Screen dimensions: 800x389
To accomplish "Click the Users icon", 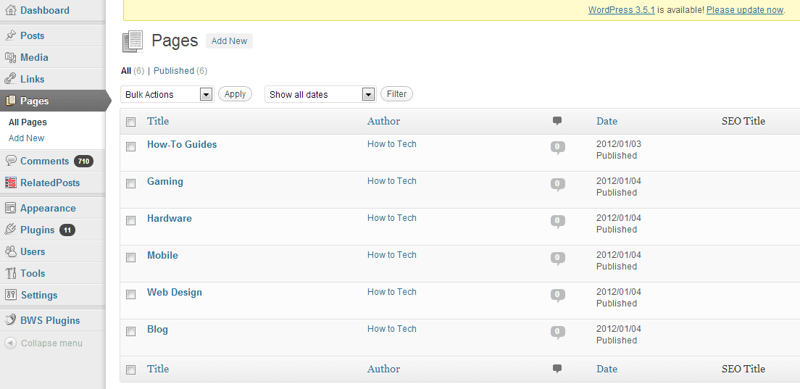I will coord(10,252).
